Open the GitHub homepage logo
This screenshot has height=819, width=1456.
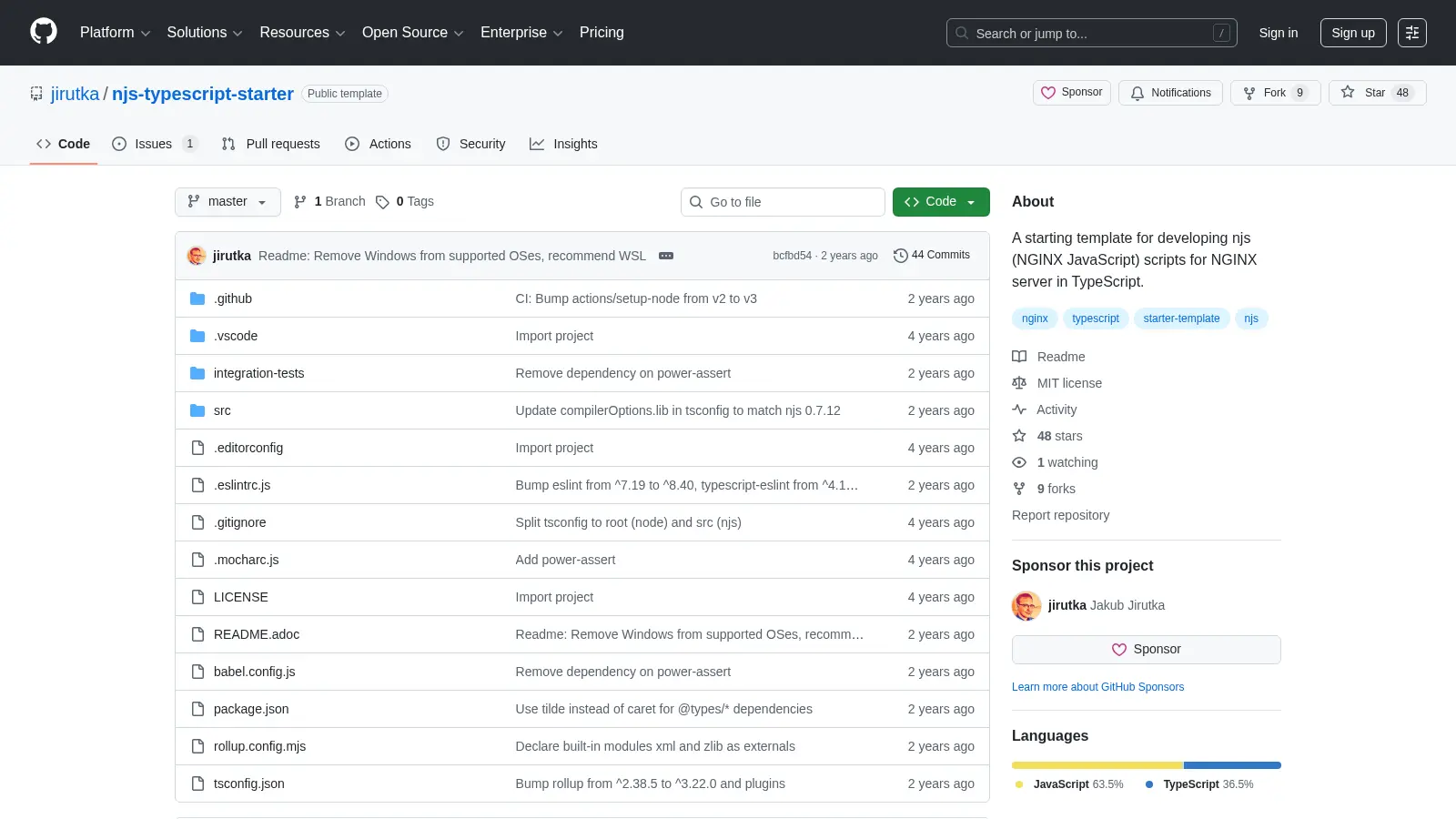(x=44, y=32)
